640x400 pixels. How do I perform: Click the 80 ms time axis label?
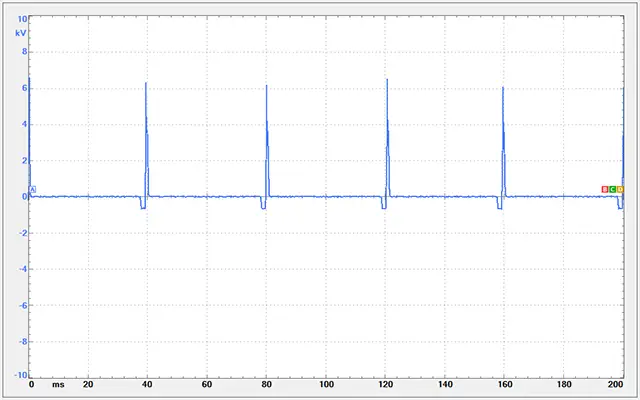point(266,384)
